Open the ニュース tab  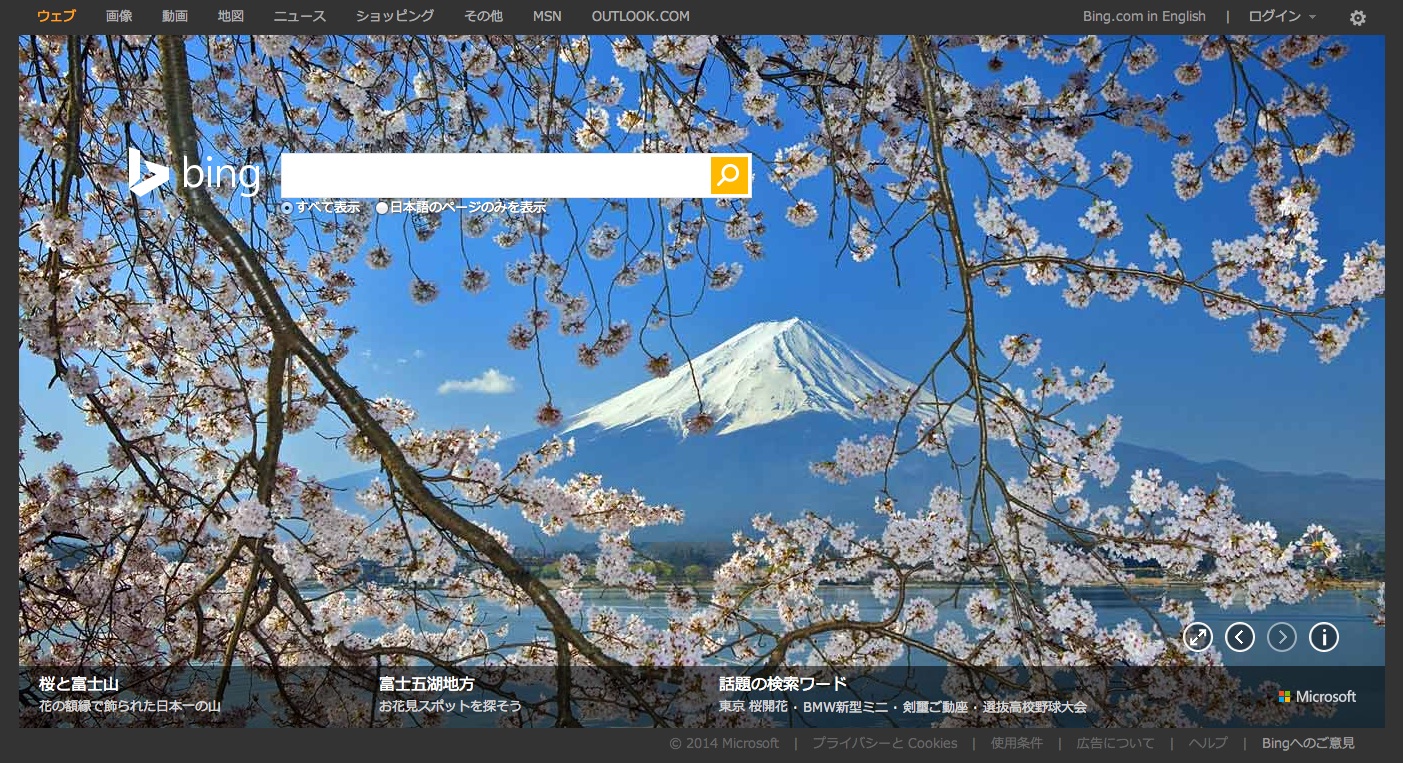point(300,16)
